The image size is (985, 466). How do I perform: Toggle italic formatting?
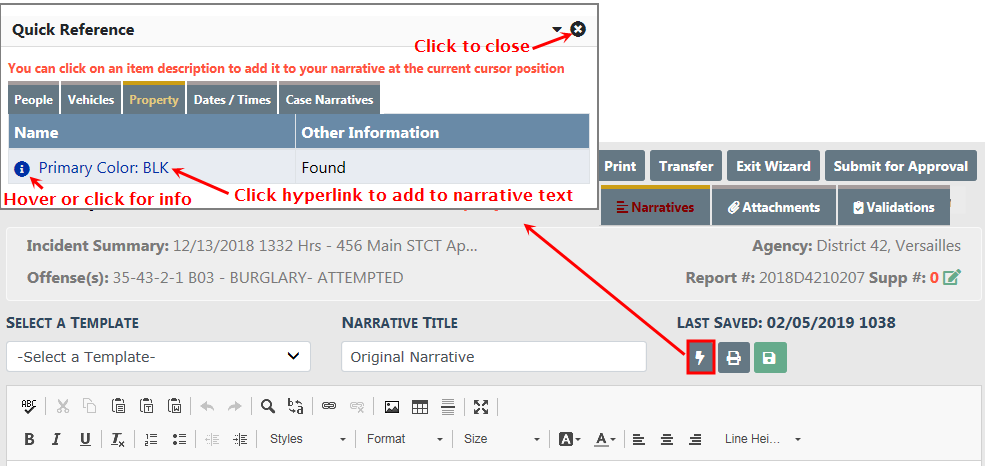[57, 439]
